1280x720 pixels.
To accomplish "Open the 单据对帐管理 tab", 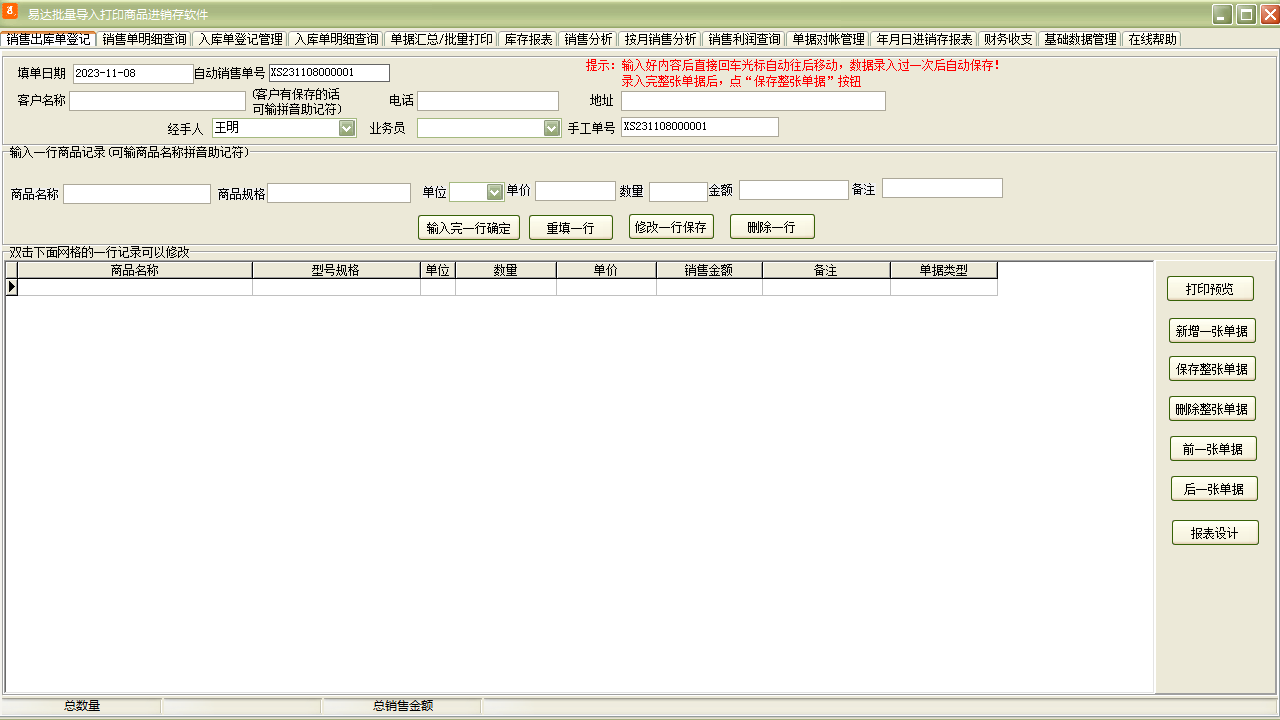I will point(828,40).
